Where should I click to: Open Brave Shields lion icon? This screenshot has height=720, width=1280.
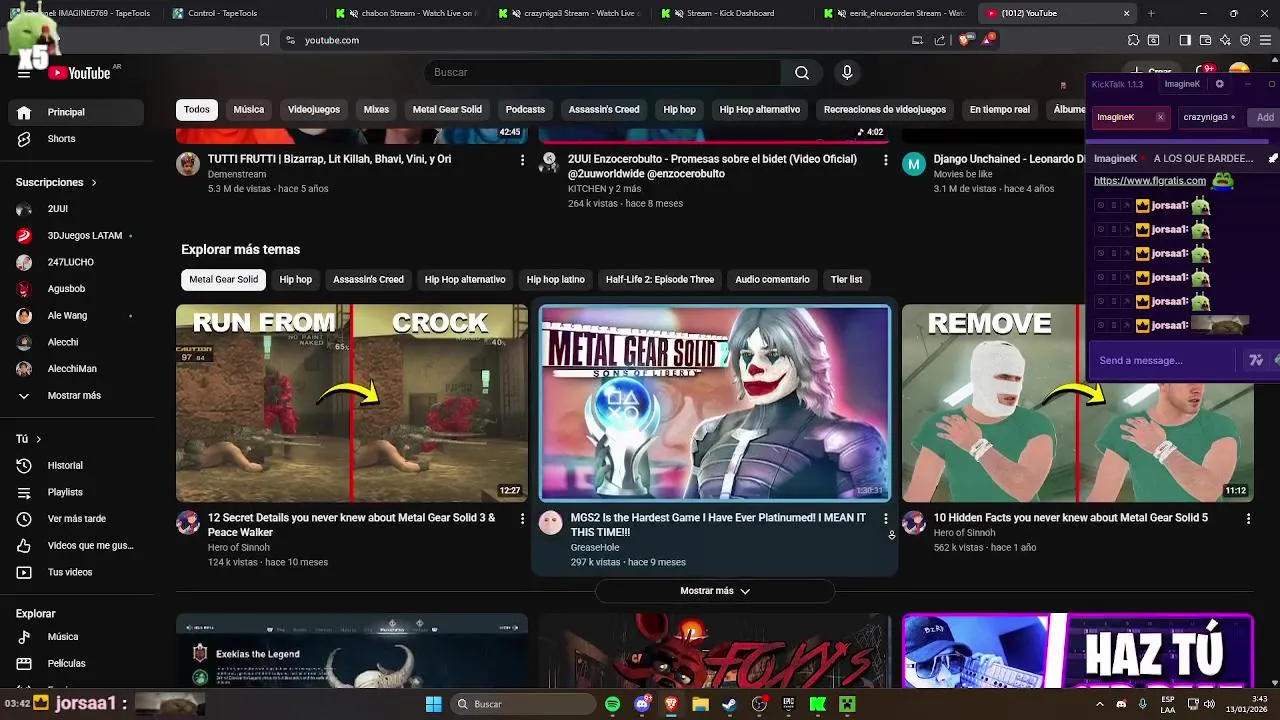(964, 40)
